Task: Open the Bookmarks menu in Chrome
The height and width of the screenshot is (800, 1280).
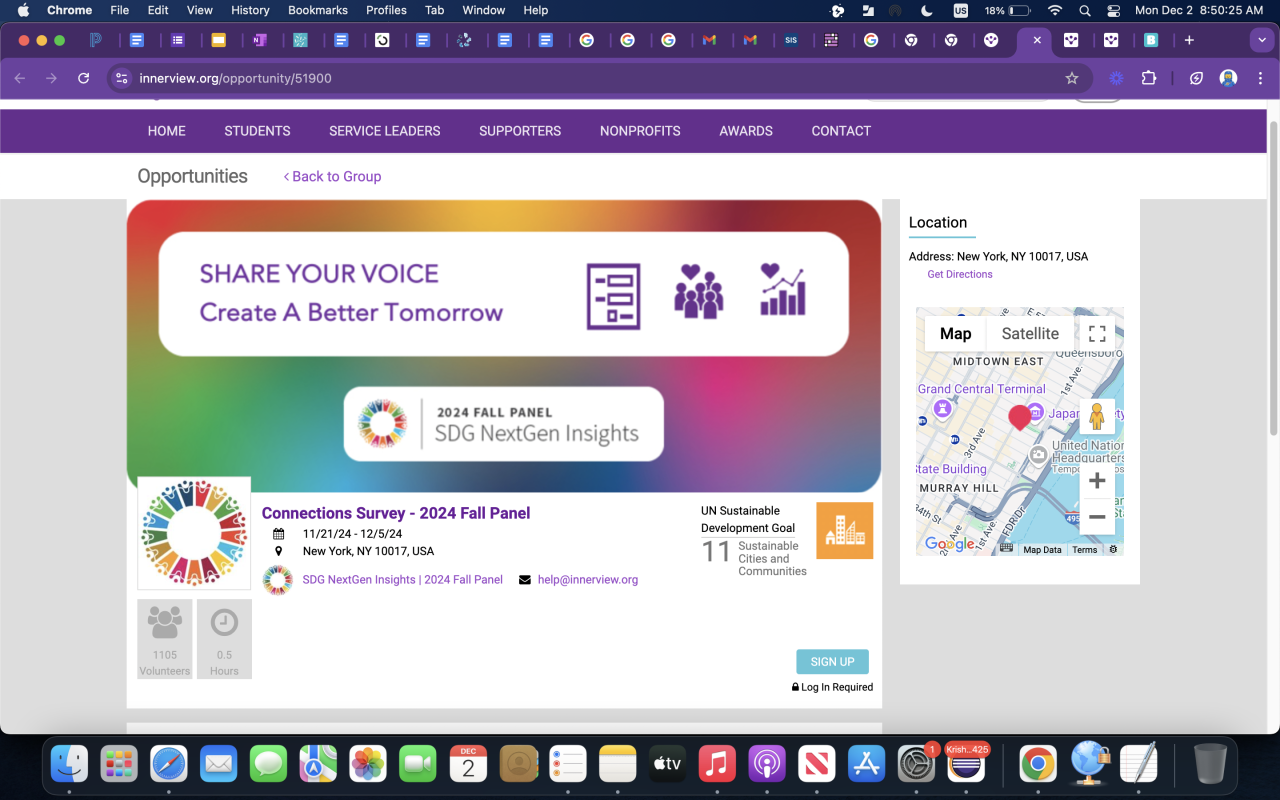Action: (320, 10)
